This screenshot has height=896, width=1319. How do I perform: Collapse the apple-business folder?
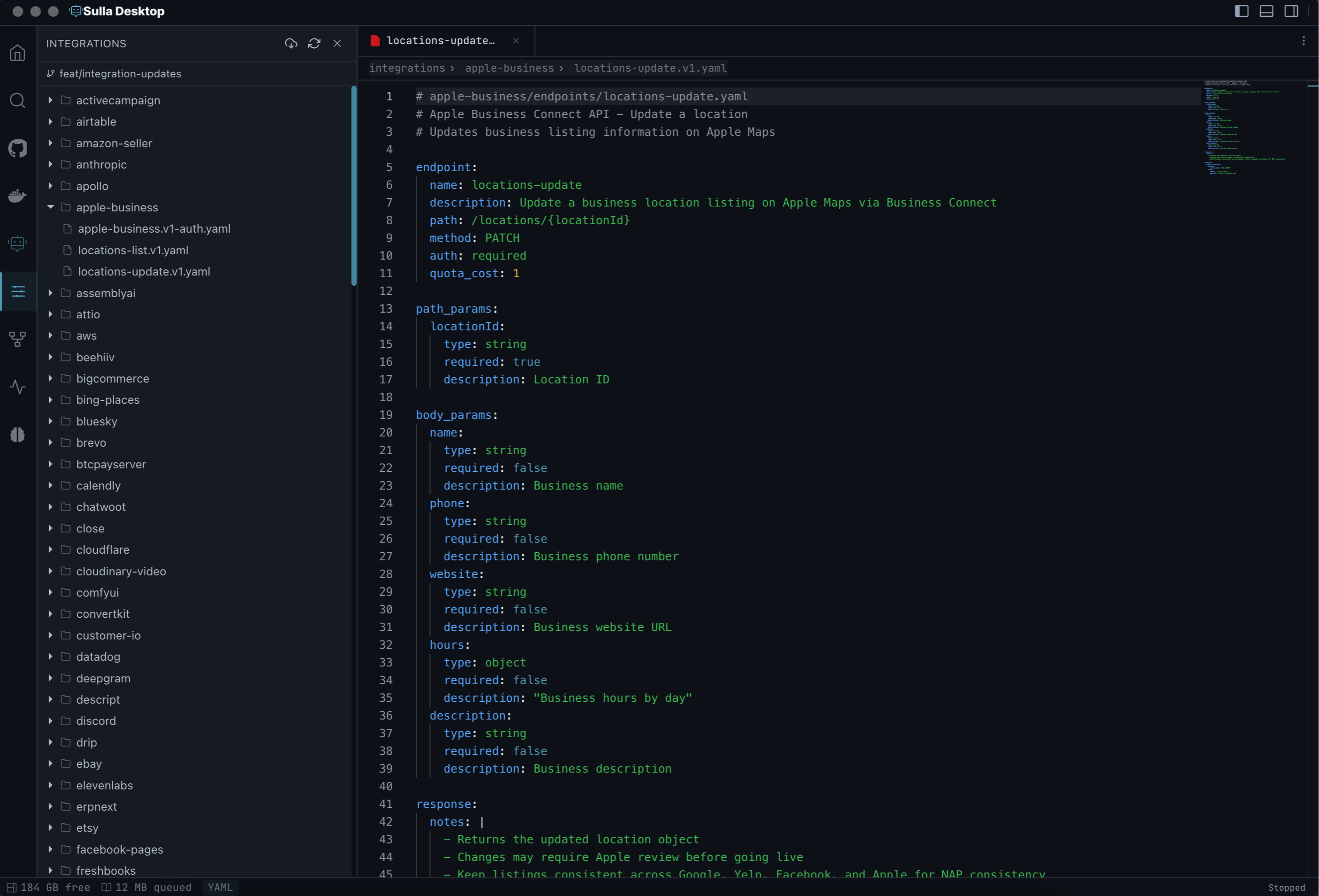[x=50, y=207]
